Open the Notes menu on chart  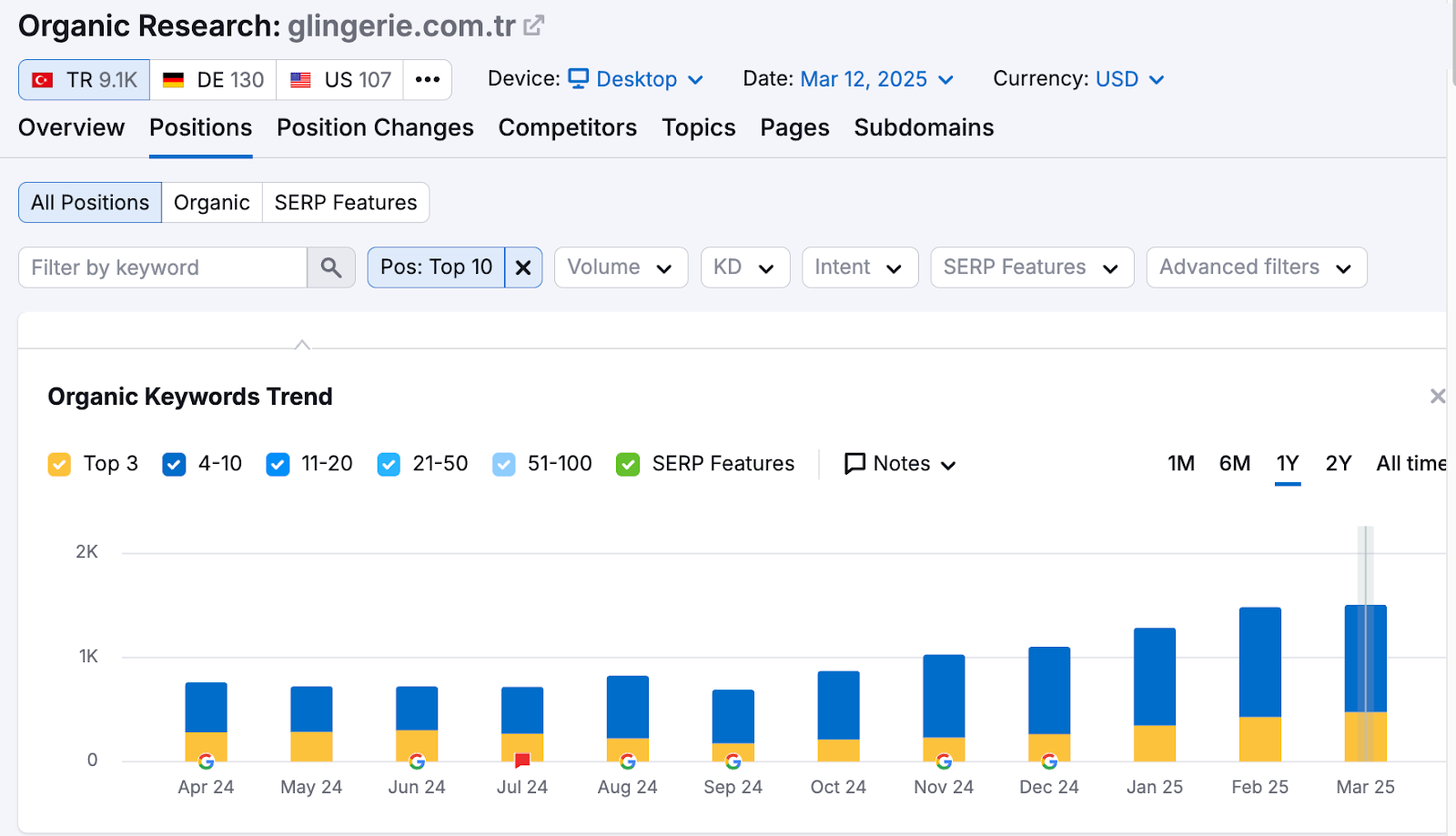(x=900, y=464)
